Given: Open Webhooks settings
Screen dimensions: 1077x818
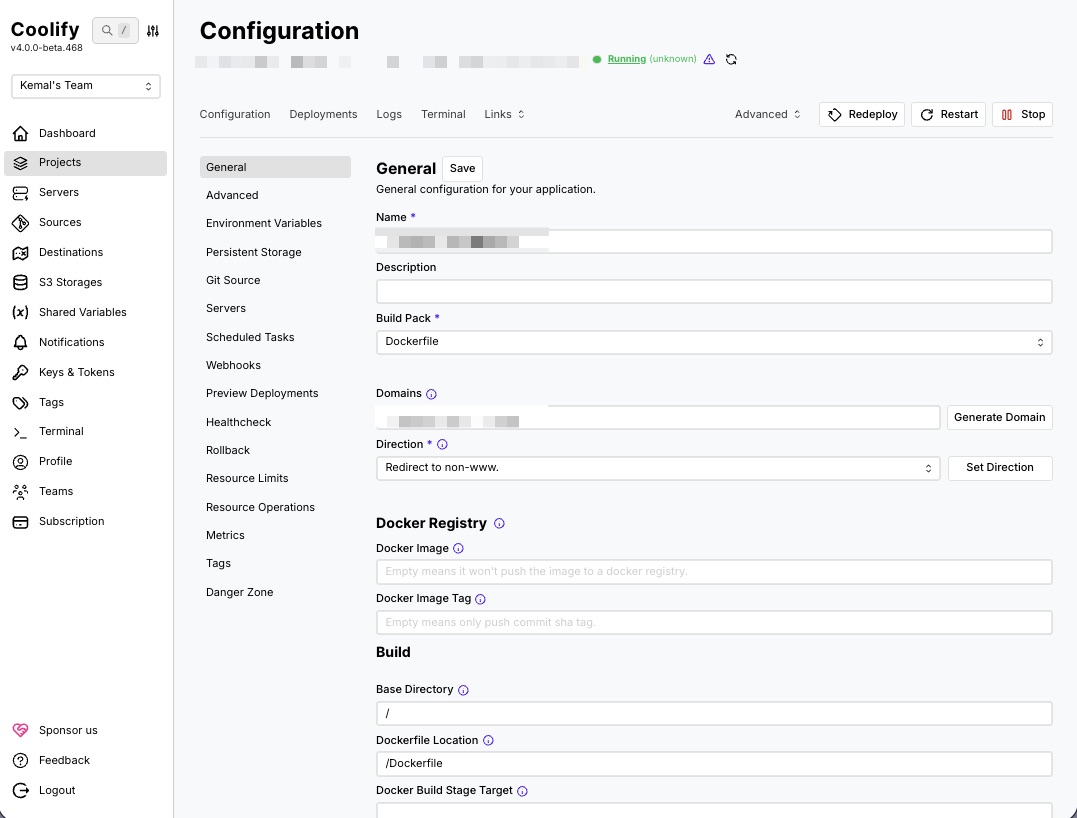Looking at the screenshot, I should [x=233, y=365].
